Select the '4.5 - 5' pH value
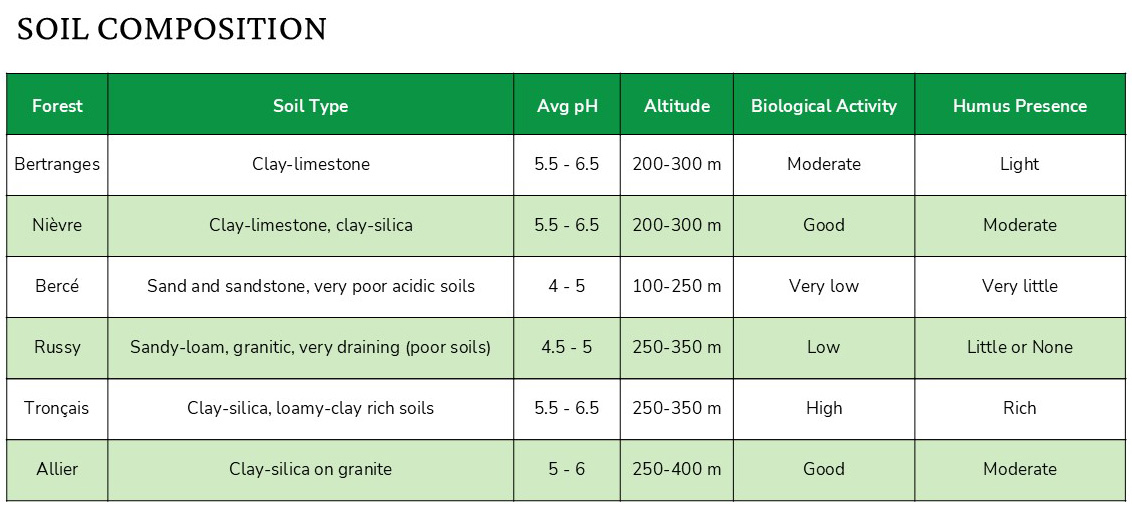This screenshot has width=1132, height=507. (567, 347)
